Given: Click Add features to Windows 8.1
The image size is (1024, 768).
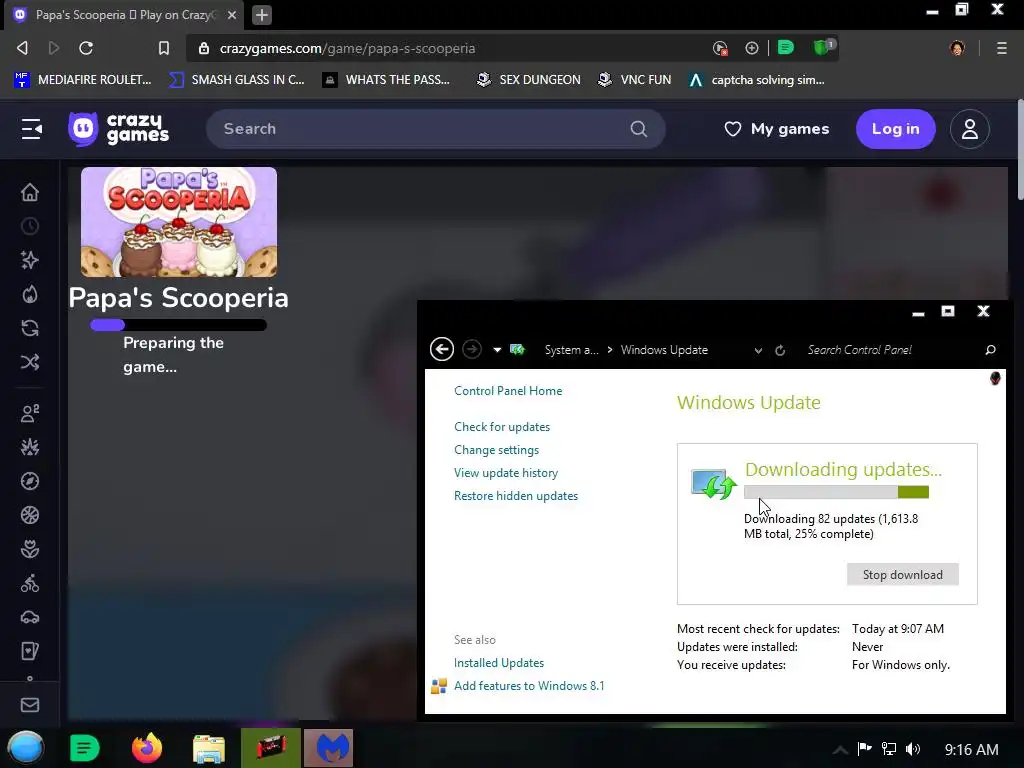Looking at the screenshot, I should pyautogui.click(x=529, y=685).
